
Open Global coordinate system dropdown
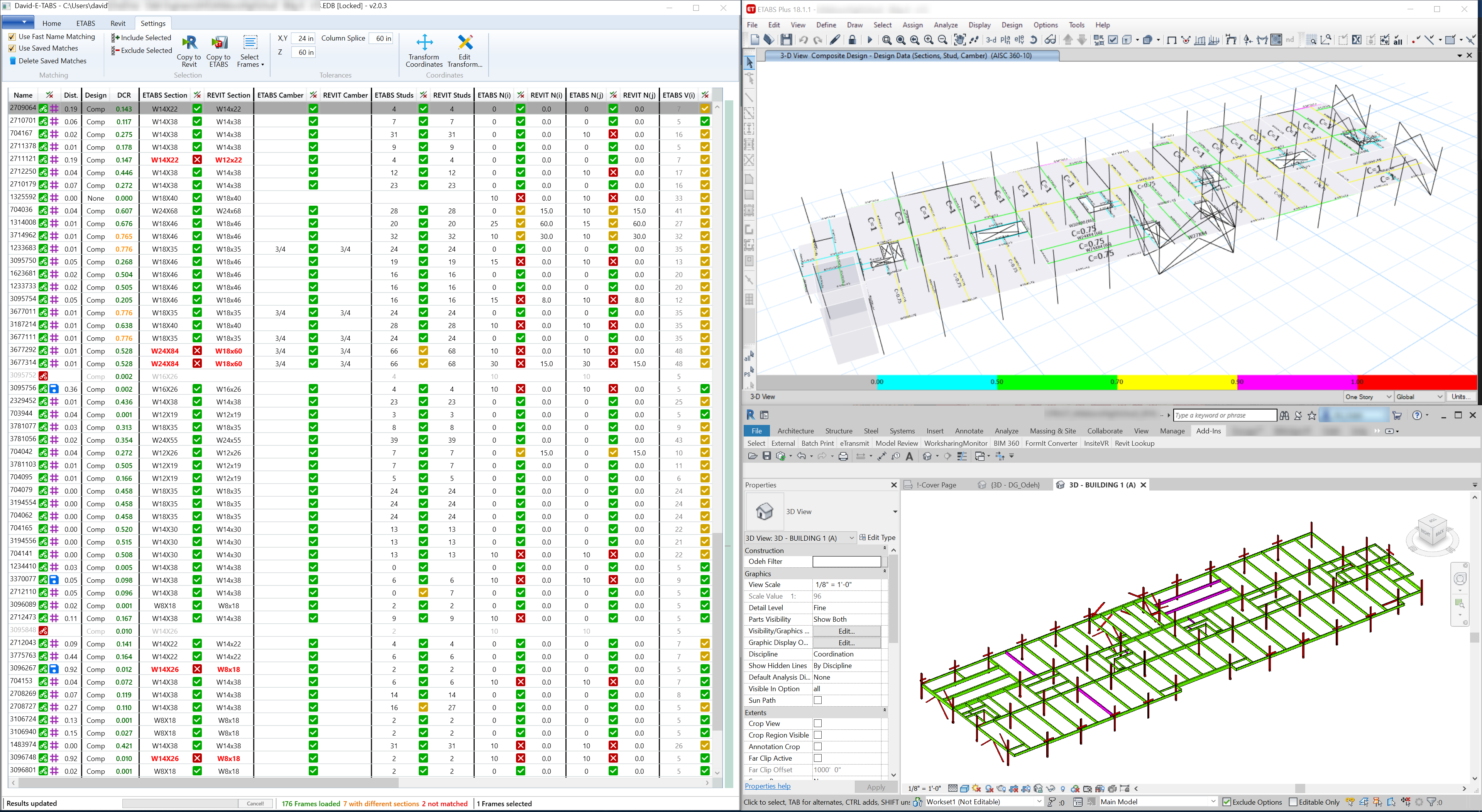(1419, 396)
